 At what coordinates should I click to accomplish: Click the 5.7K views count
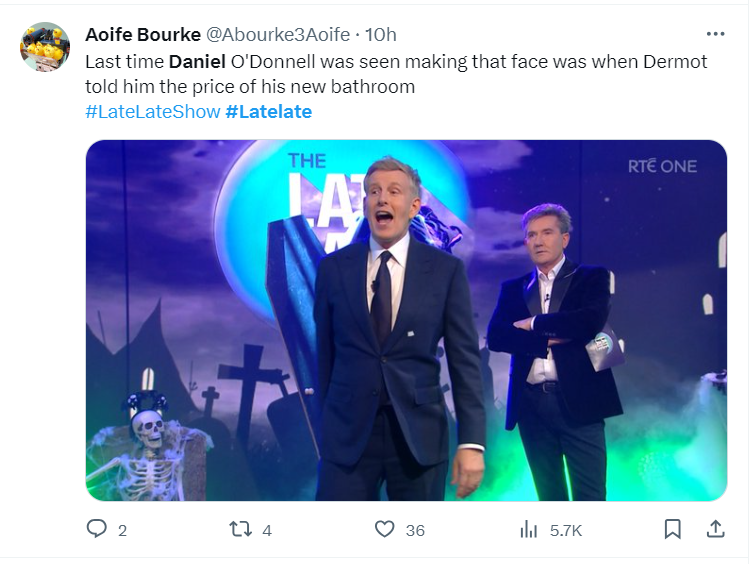click(x=567, y=530)
